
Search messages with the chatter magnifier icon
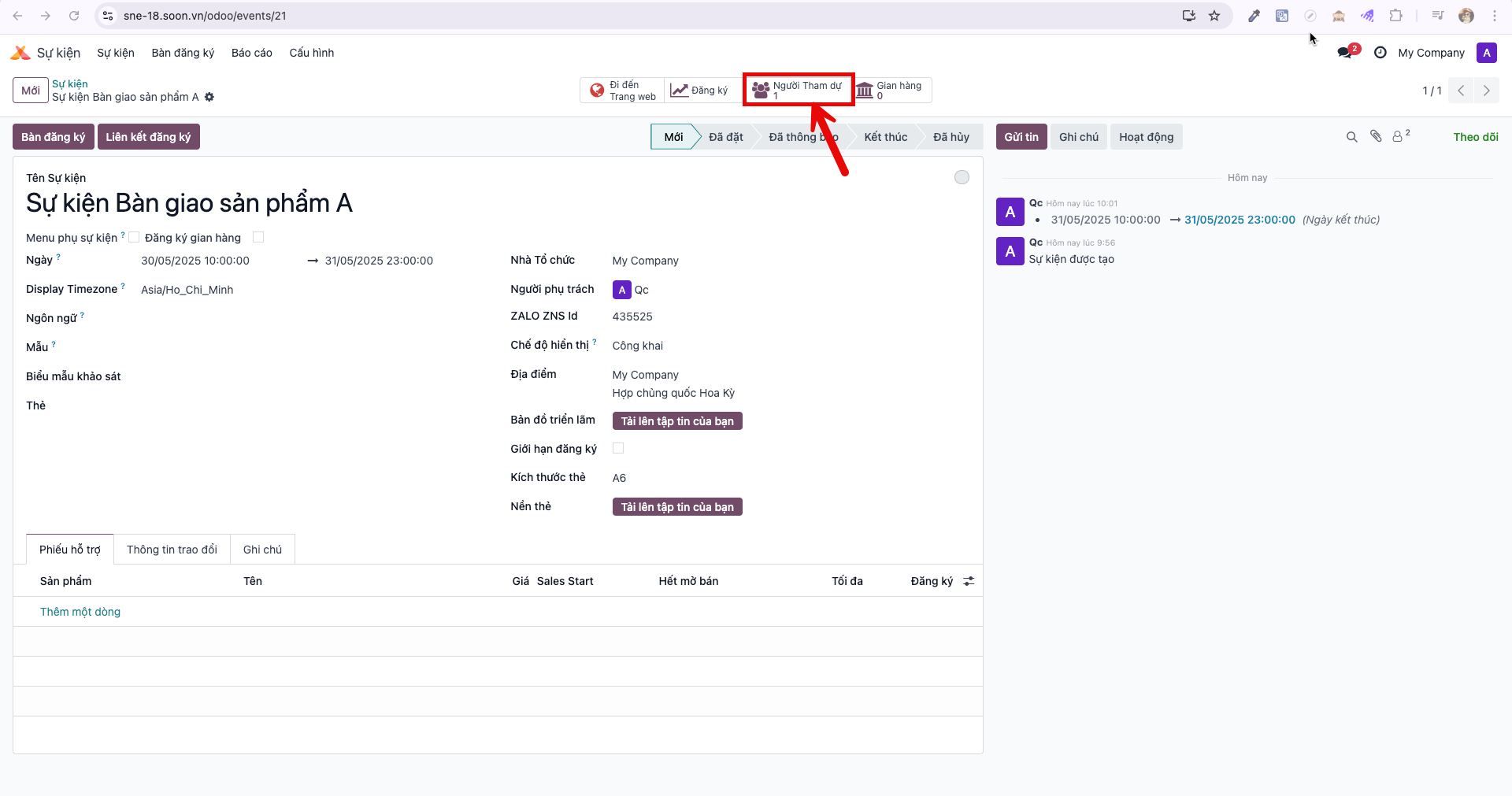(1351, 137)
